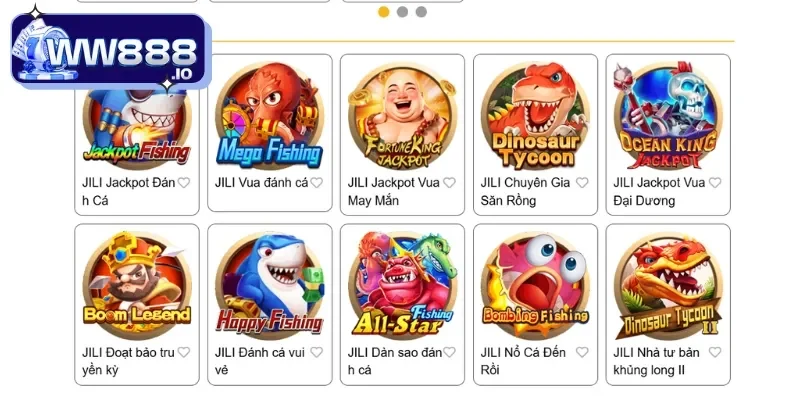Open the Mega Fishing game icon
800x400 pixels.
269,116
